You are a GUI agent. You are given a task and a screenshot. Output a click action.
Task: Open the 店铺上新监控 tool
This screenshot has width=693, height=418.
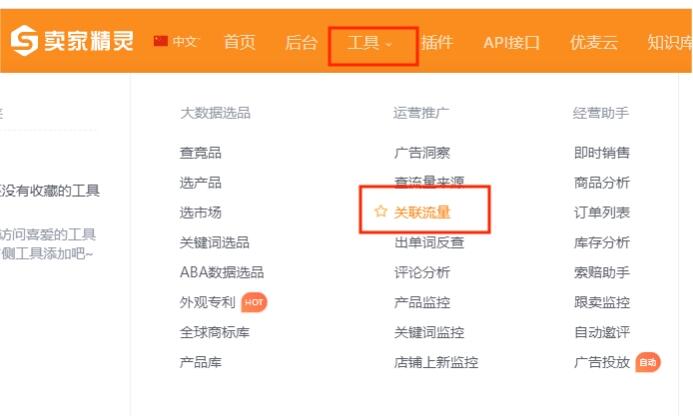pyautogui.click(x=436, y=362)
